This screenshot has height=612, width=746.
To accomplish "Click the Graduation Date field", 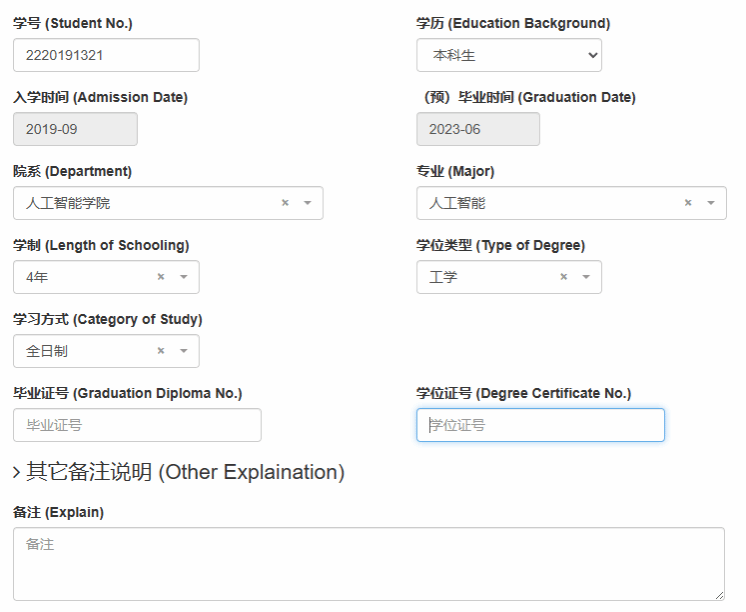I will coord(478,129).
